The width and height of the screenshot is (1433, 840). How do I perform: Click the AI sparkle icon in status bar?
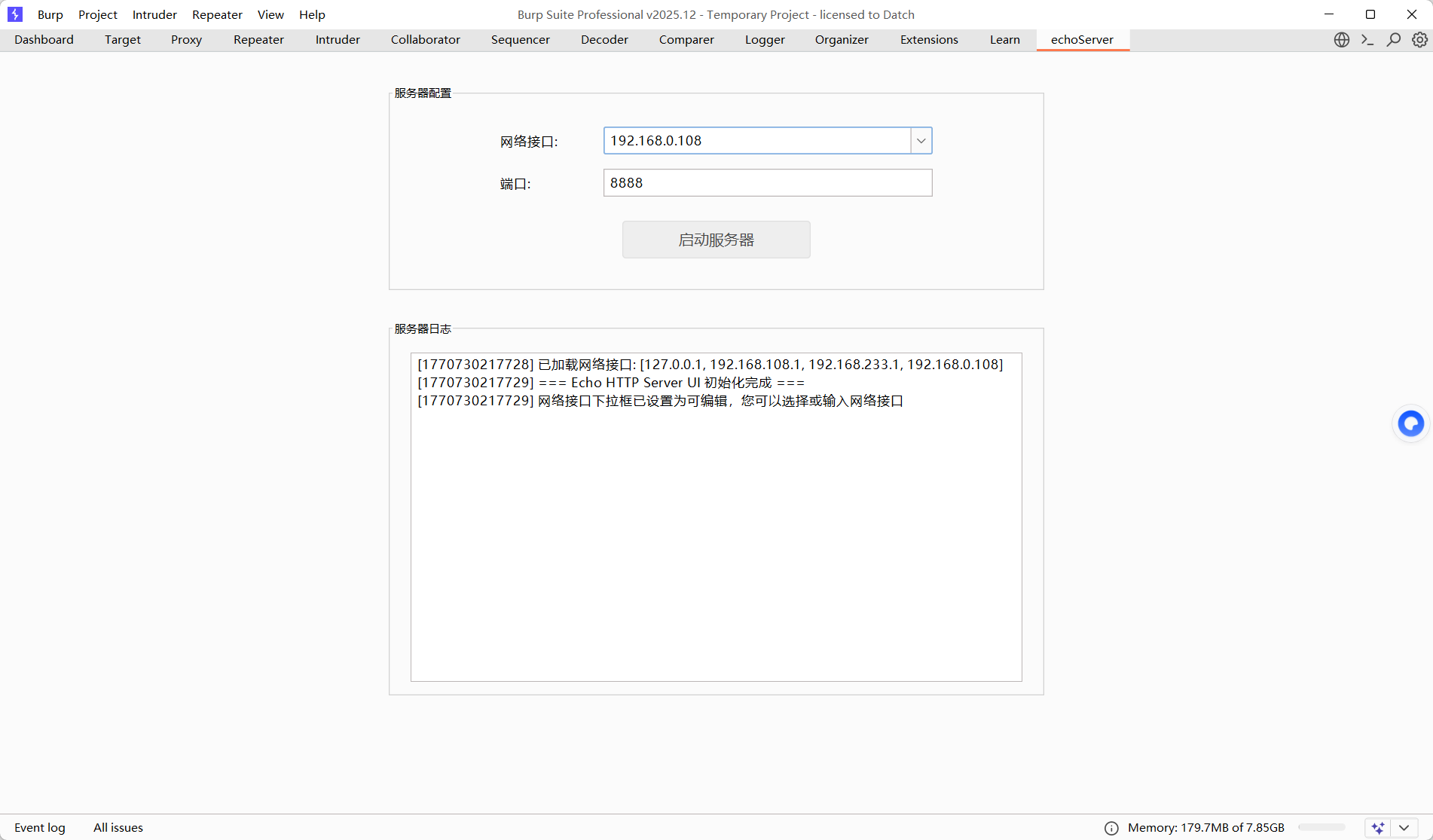point(1378,828)
